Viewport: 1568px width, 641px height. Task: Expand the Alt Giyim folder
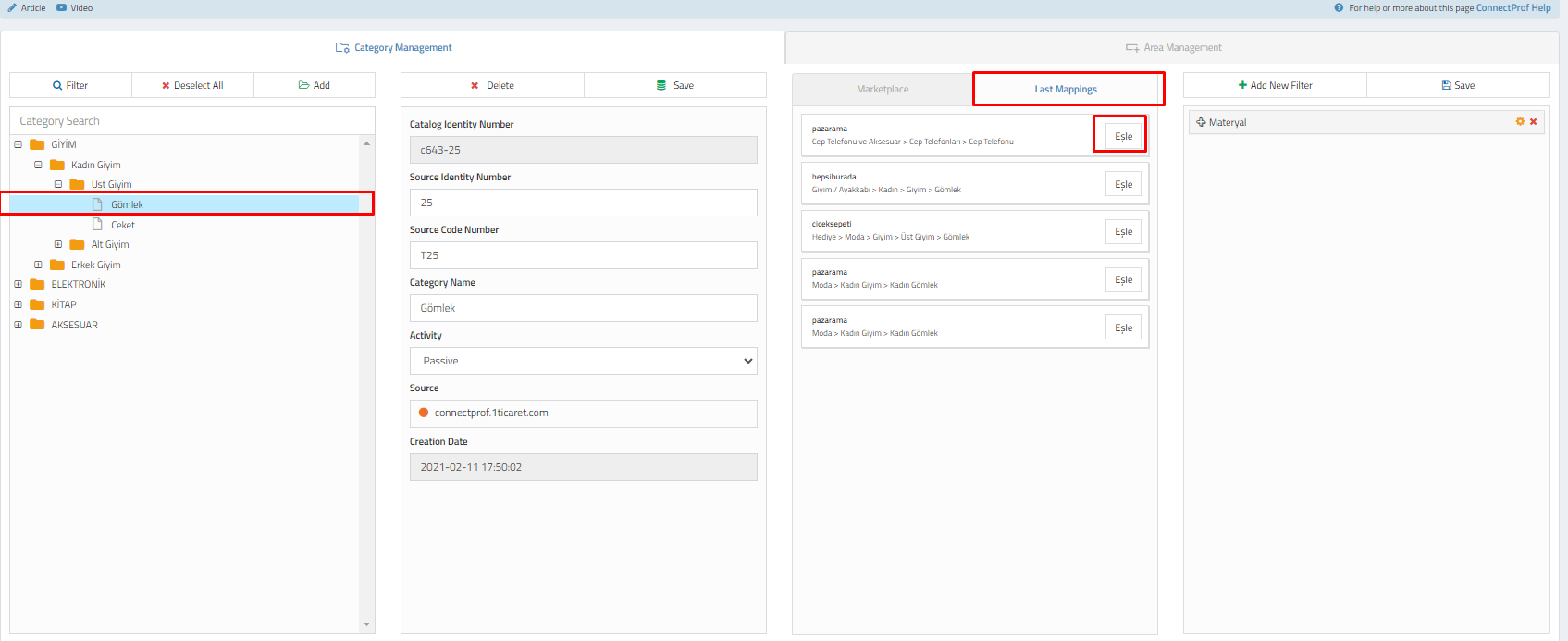click(x=58, y=245)
